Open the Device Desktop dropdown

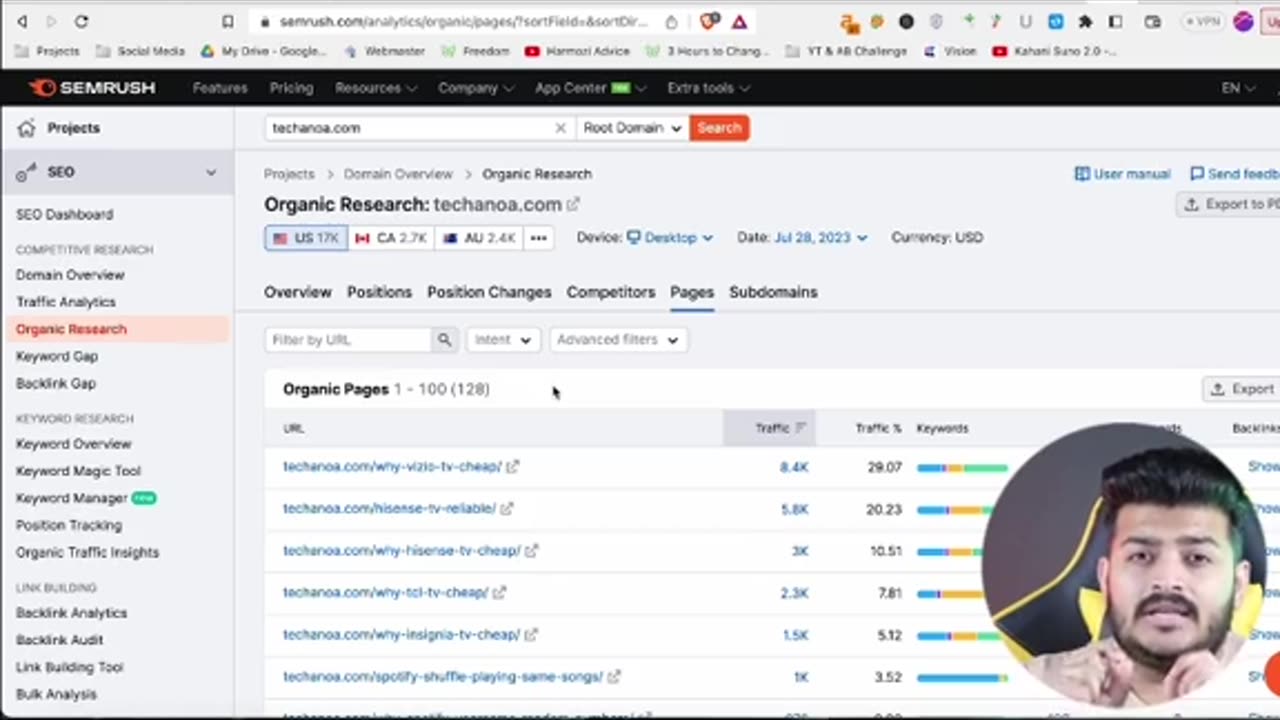(669, 238)
